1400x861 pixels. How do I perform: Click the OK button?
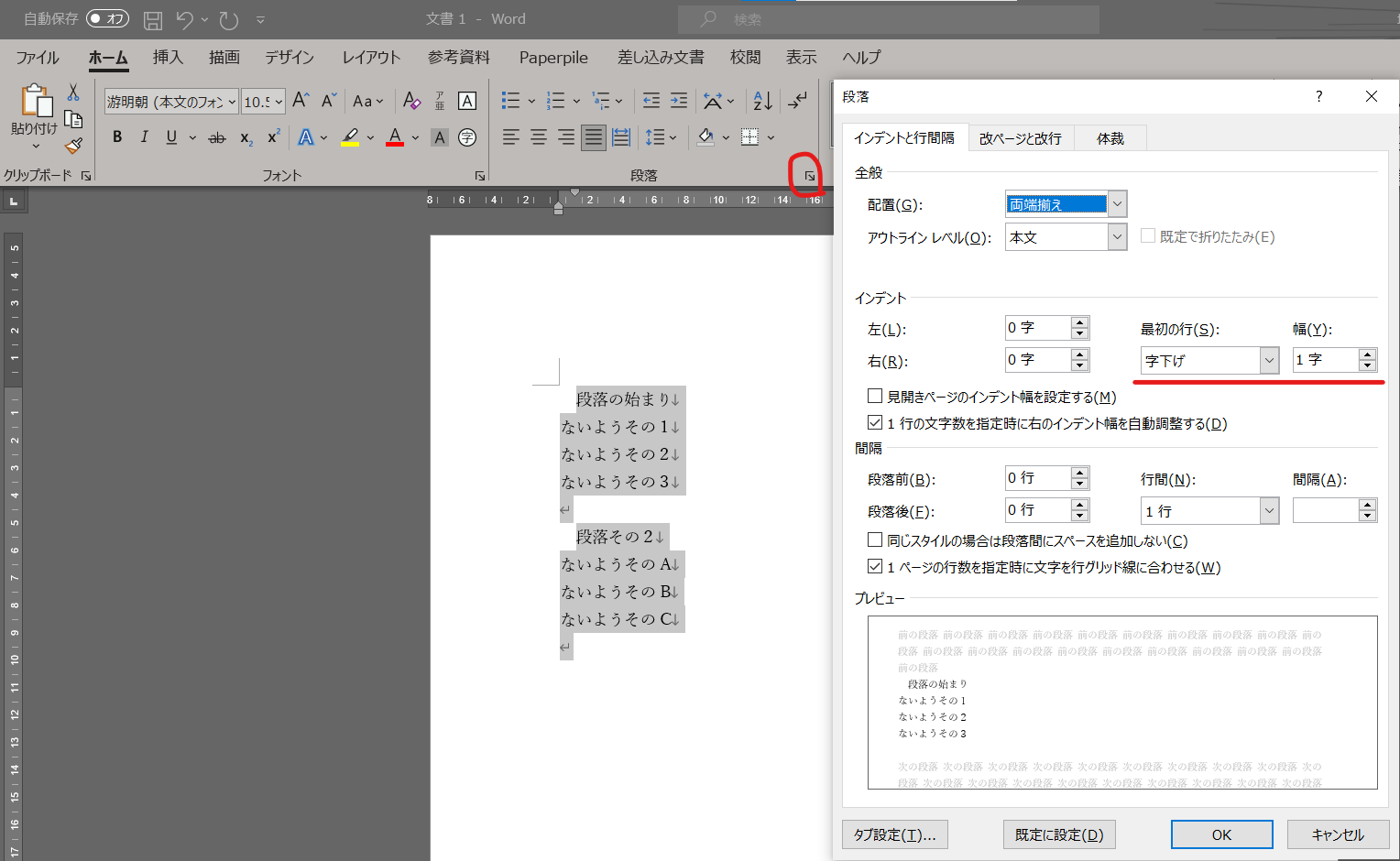coord(1221,834)
